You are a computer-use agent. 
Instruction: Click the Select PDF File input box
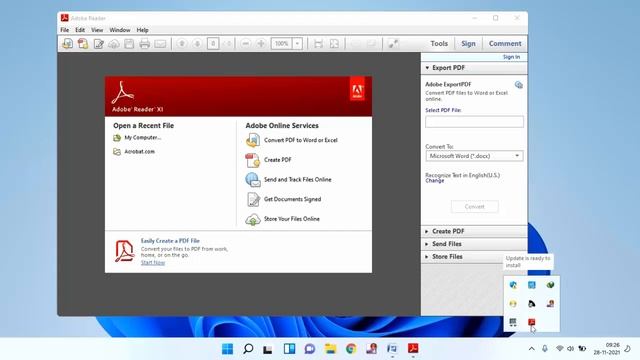point(474,122)
